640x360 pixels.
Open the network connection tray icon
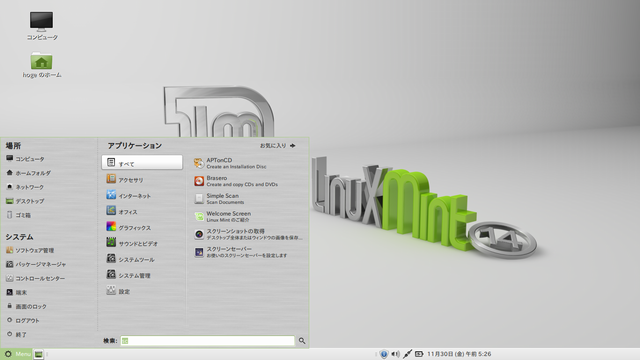407,354
